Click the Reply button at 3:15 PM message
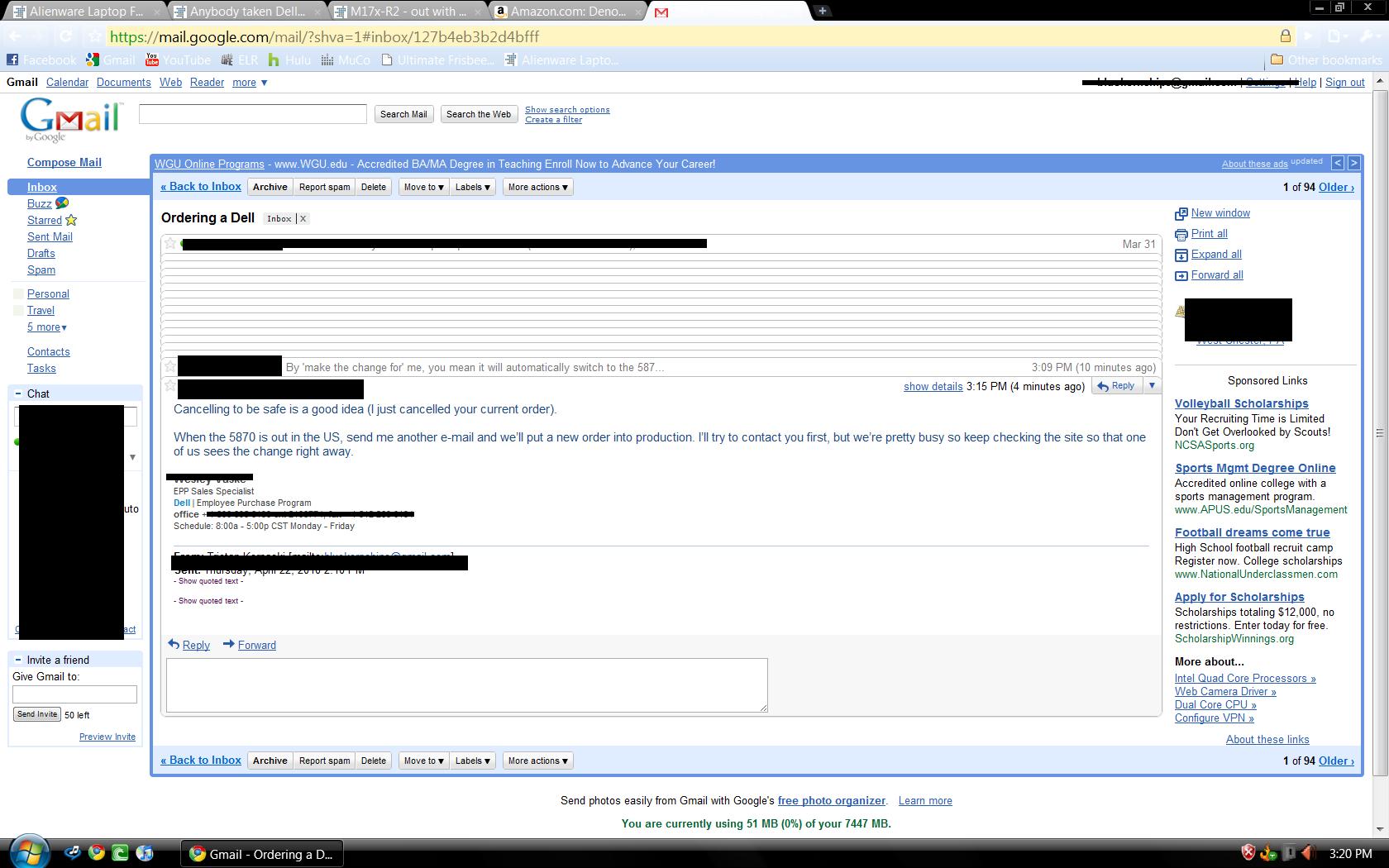The width and height of the screenshot is (1389, 868). point(1116,386)
